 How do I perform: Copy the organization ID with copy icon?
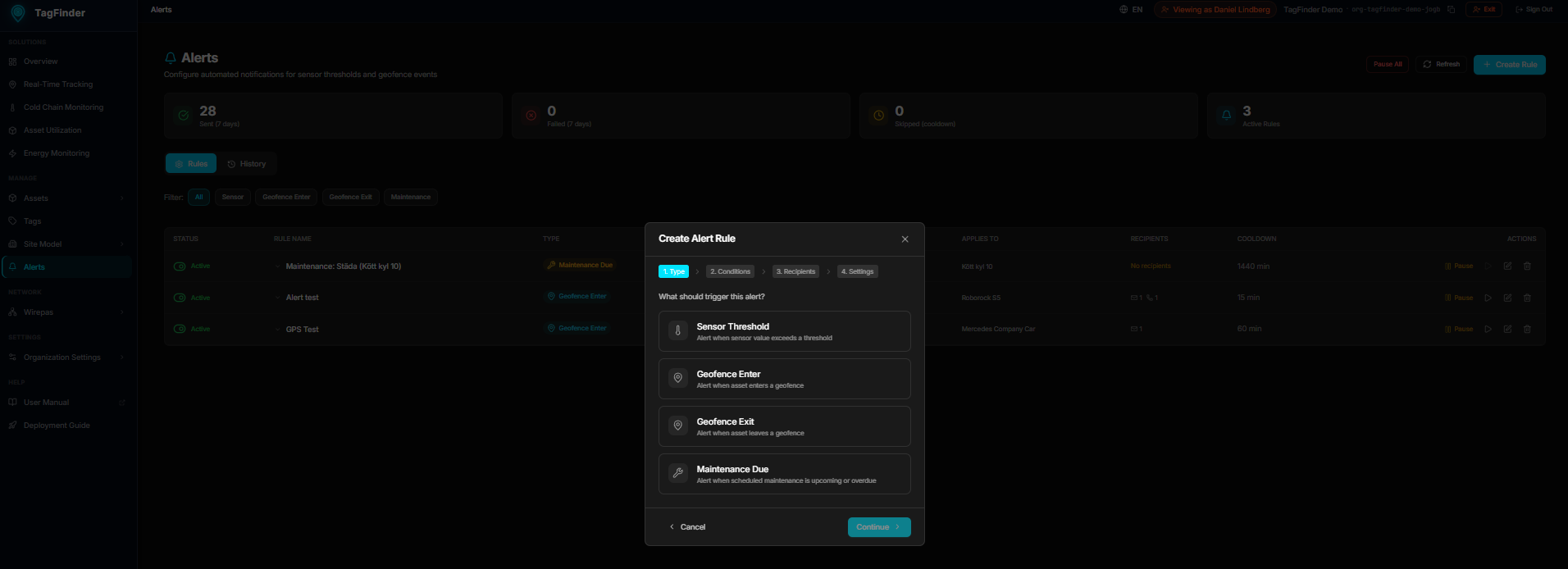(1451, 10)
